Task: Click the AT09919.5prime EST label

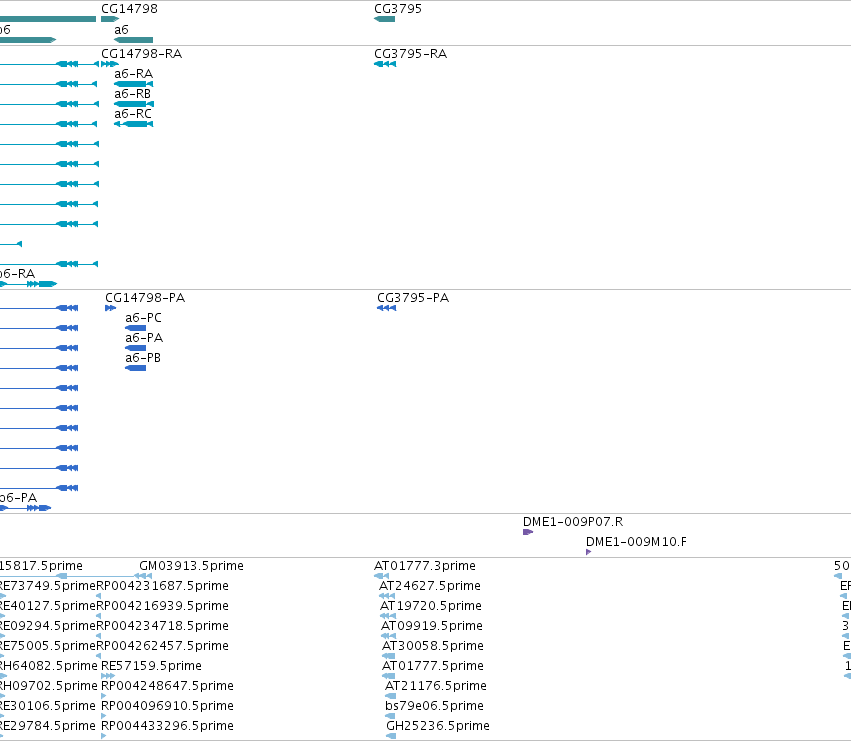Action: point(432,626)
